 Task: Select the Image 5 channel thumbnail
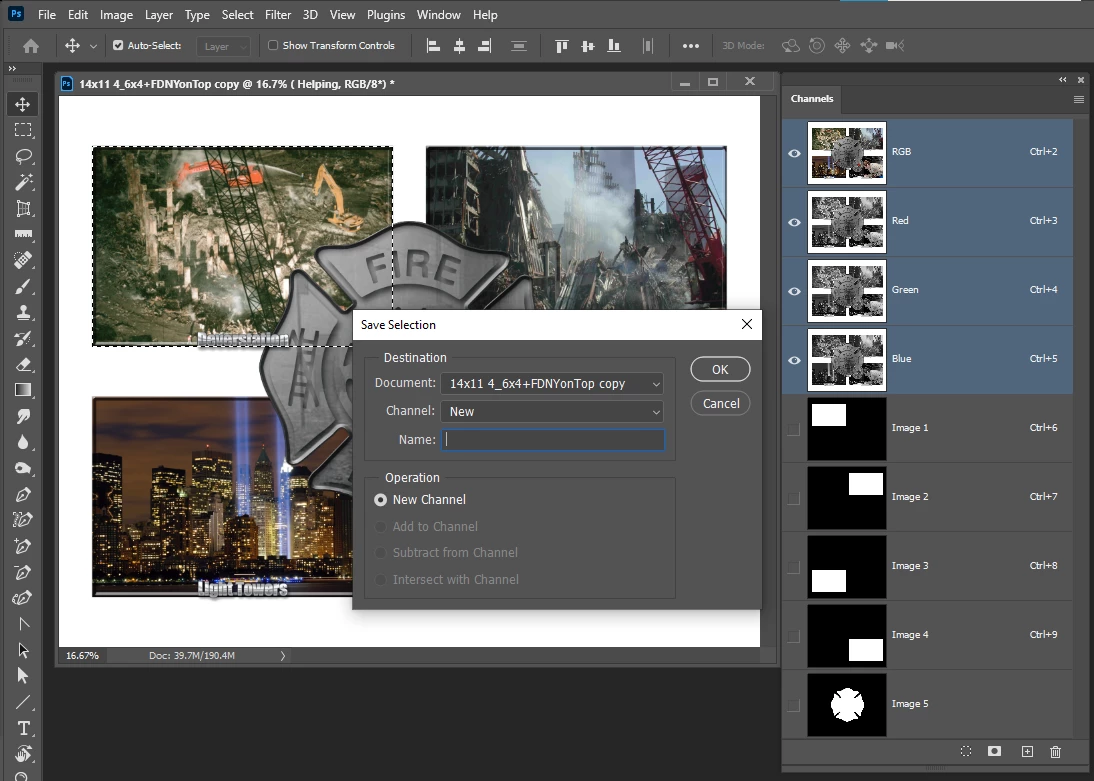click(x=846, y=704)
